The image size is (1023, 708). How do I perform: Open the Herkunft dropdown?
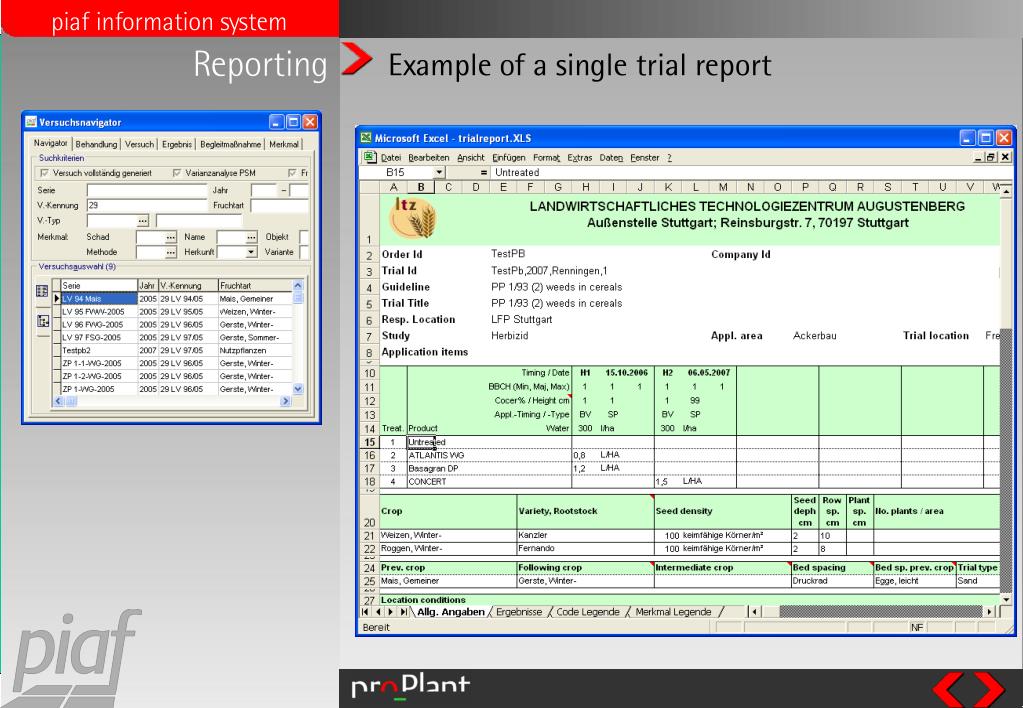click(x=251, y=252)
